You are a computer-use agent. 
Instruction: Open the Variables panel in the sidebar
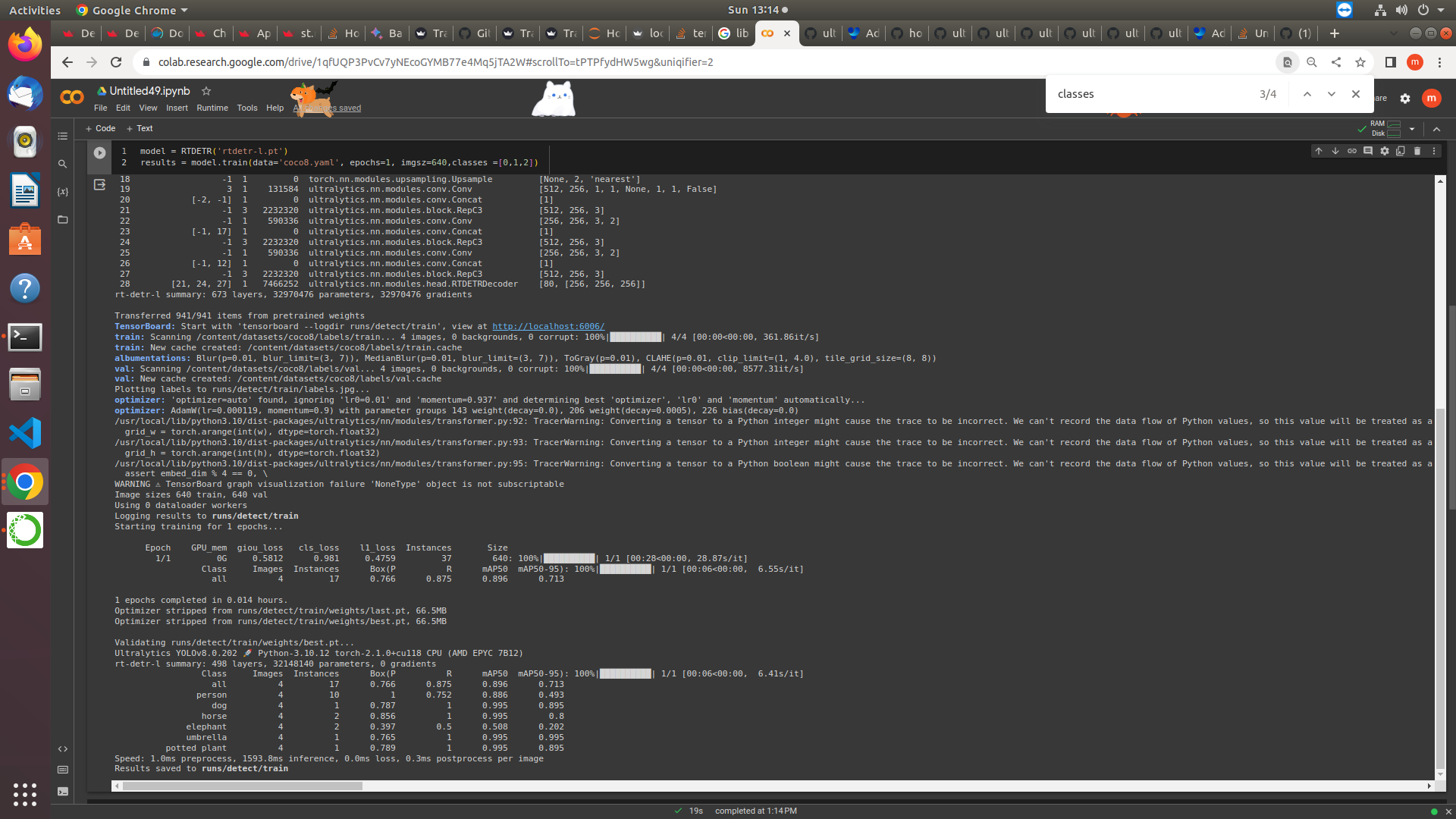point(62,192)
